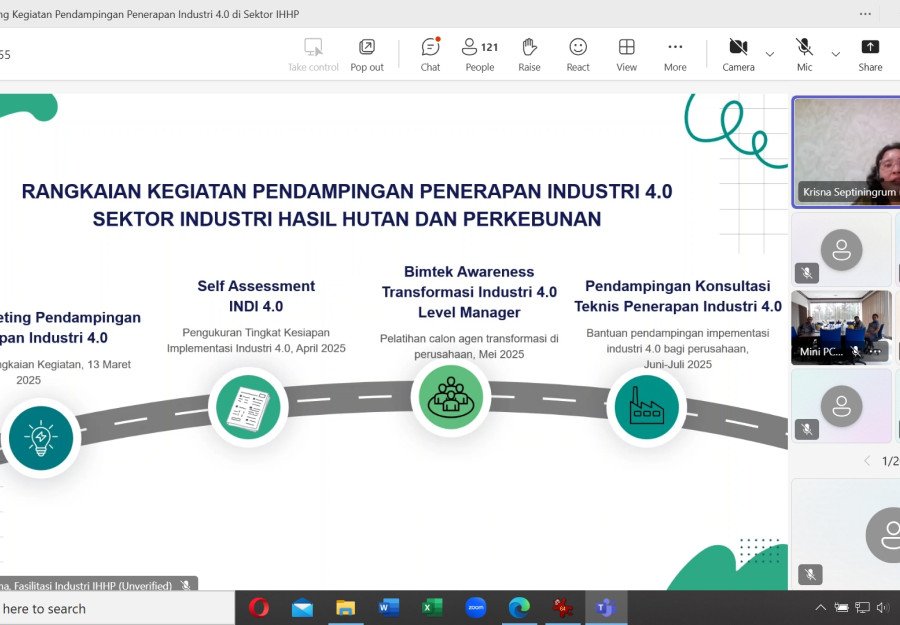Open Opera browser from the taskbar
The width and height of the screenshot is (900, 625).
tap(259, 608)
